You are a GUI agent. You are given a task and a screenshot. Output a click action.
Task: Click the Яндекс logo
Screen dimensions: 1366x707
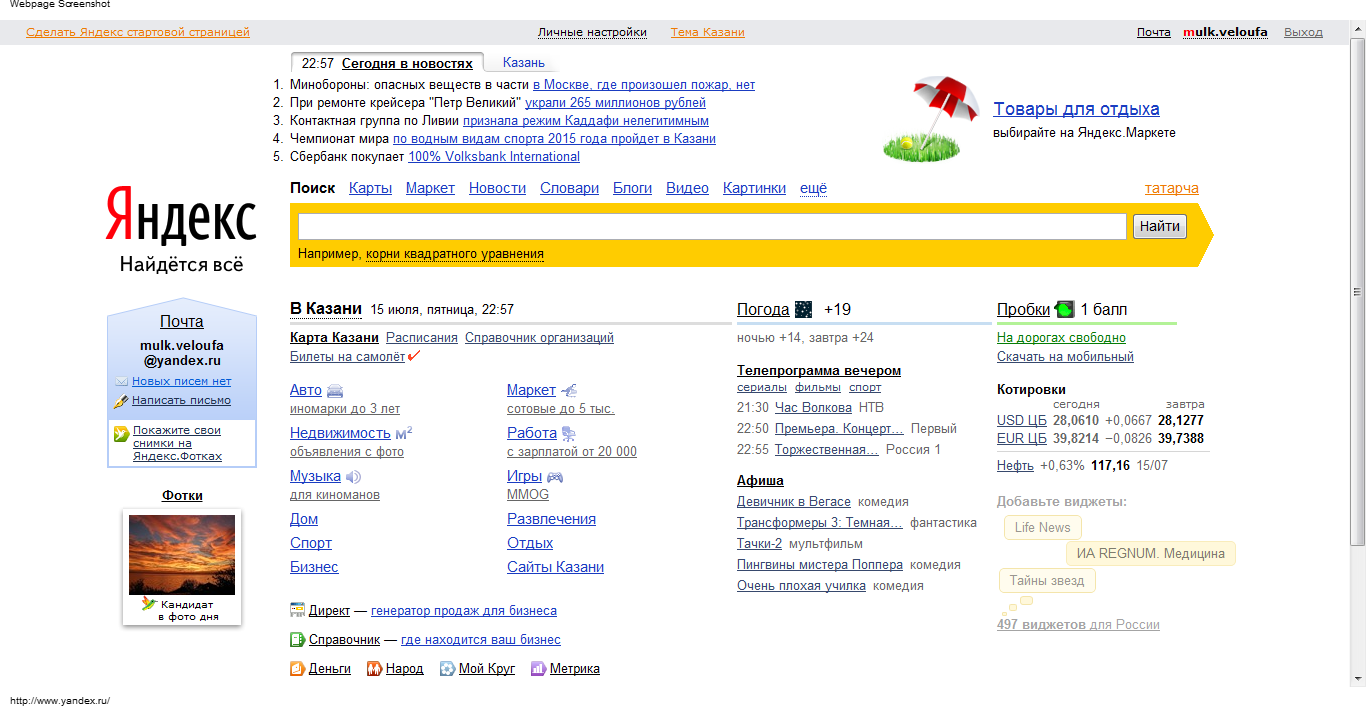[x=181, y=214]
